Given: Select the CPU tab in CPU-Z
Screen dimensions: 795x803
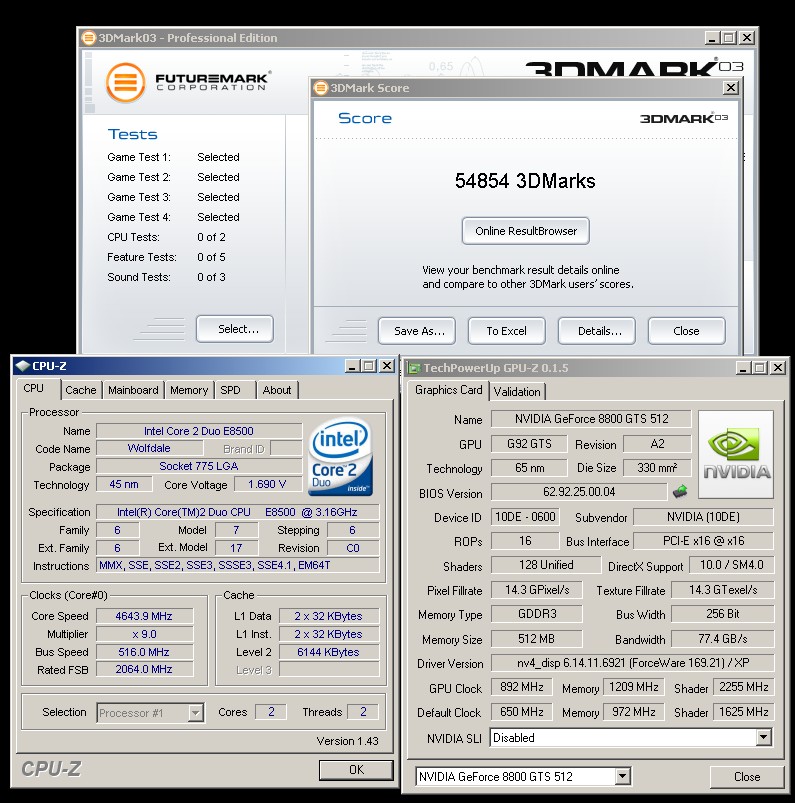Looking at the screenshot, I should (34, 388).
